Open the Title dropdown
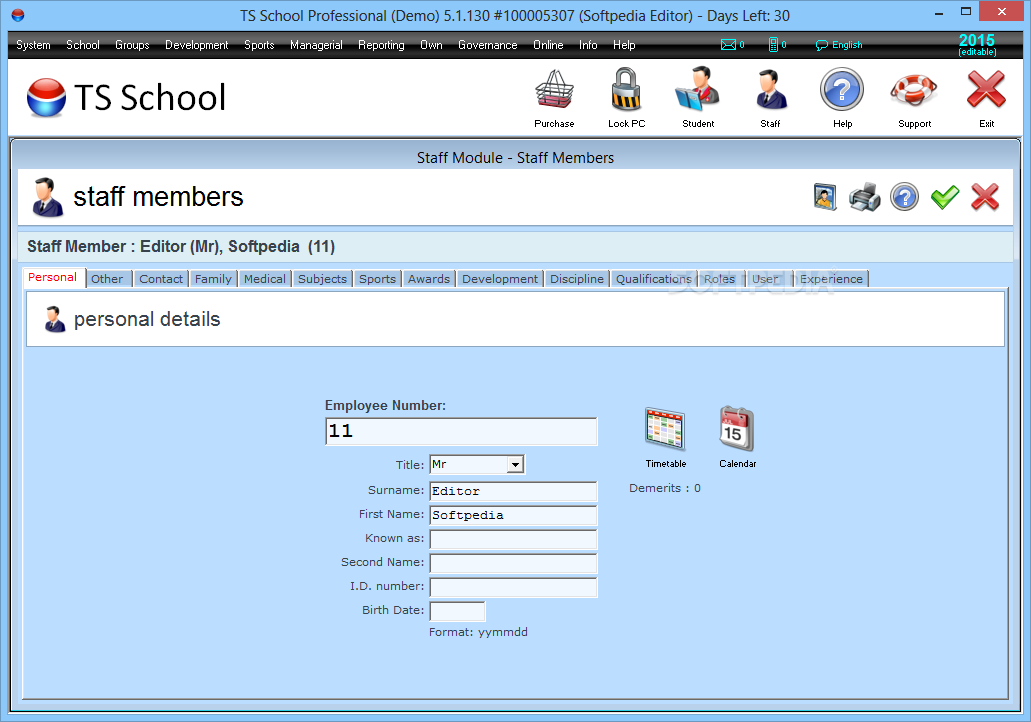Image resolution: width=1031 pixels, height=722 pixels. coord(515,465)
